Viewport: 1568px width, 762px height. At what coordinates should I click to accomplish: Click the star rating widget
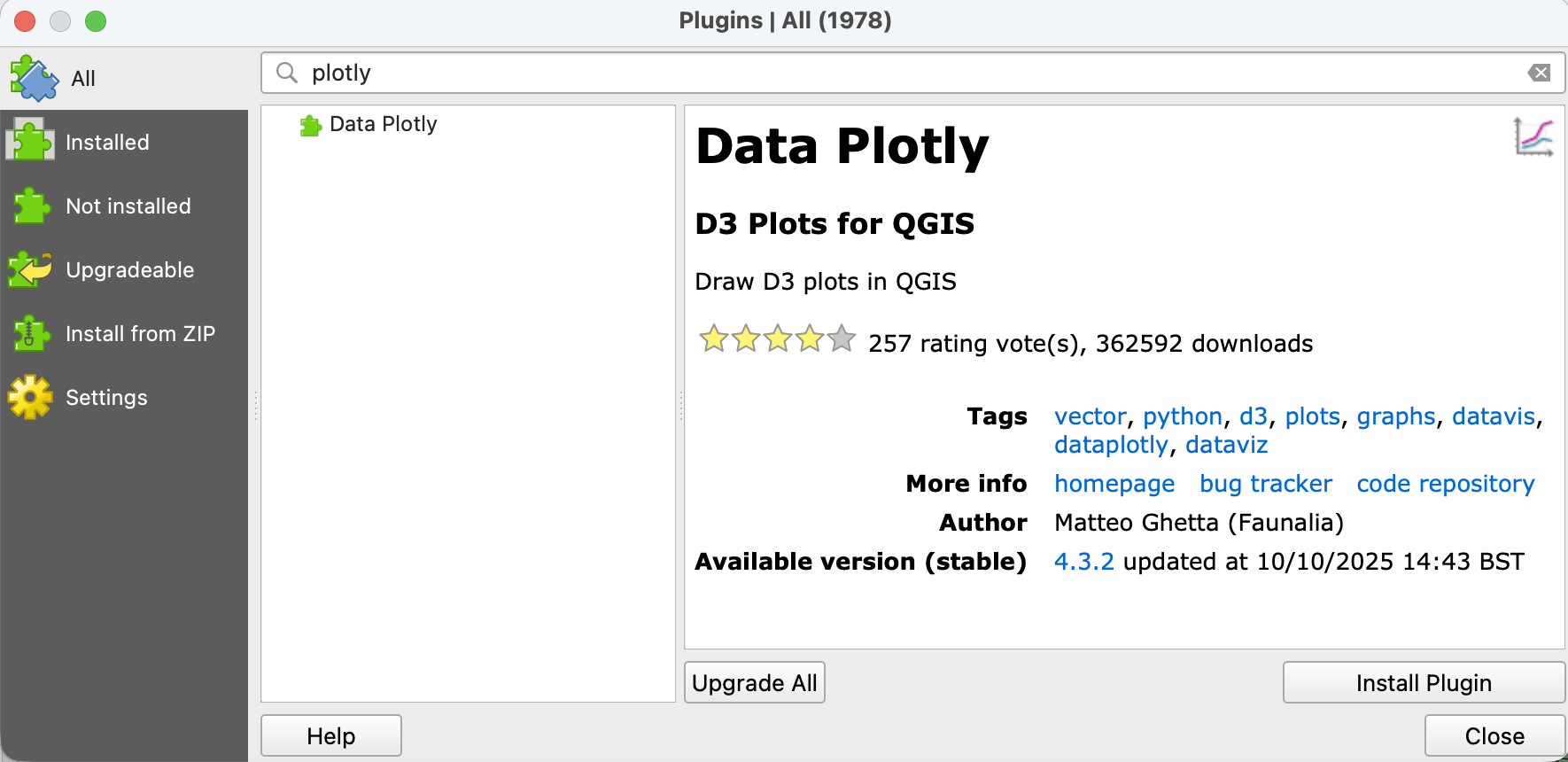[777, 339]
